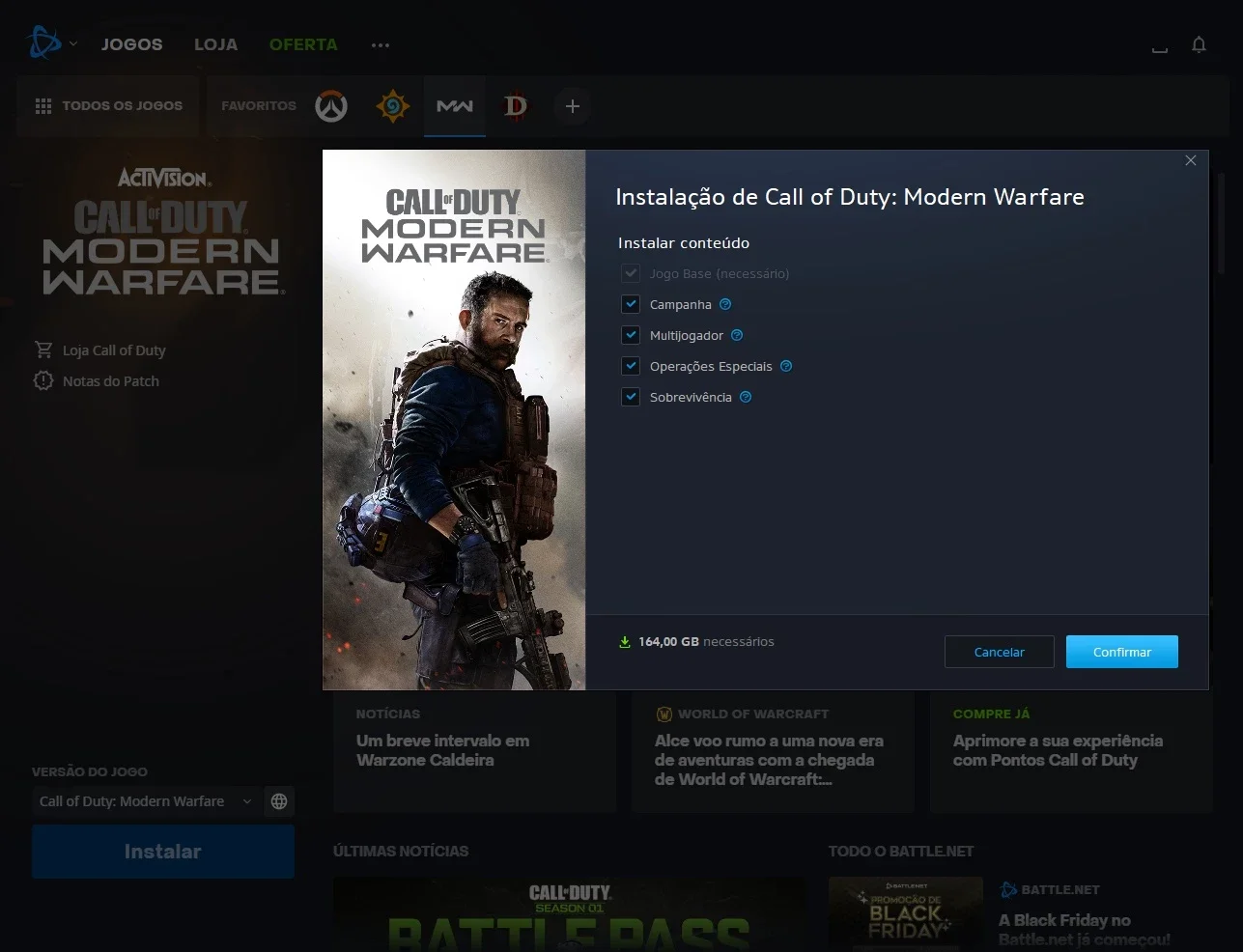Click the Cancelar button
Viewport: 1243px width, 952px height.
point(999,652)
